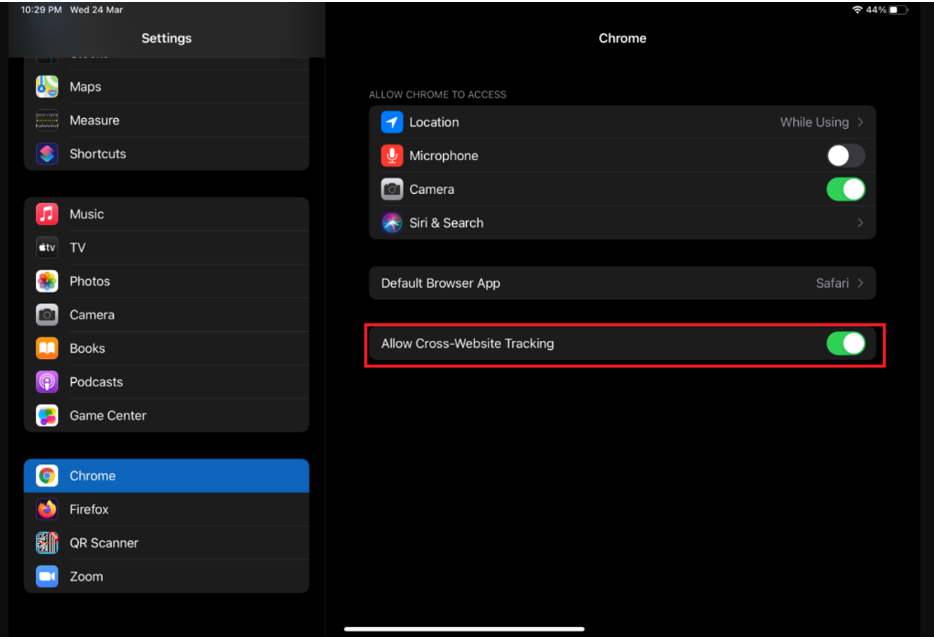Screen dimensions: 934x642
Task: Tap the Location arrow icon
Action: tap(392, 122)
